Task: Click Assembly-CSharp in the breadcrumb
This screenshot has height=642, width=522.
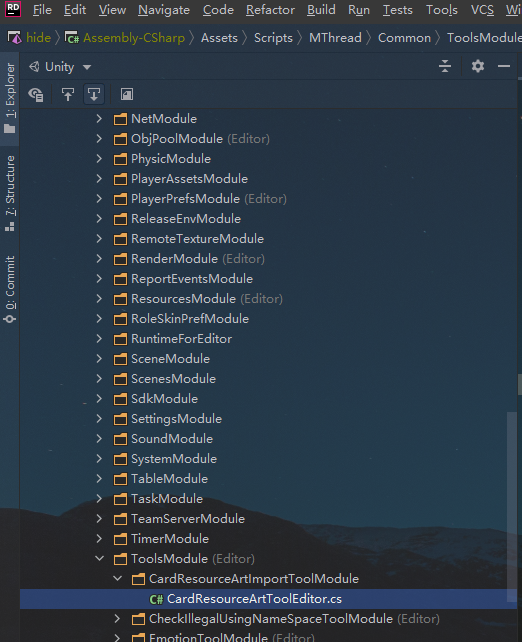Action: [134, 38]
